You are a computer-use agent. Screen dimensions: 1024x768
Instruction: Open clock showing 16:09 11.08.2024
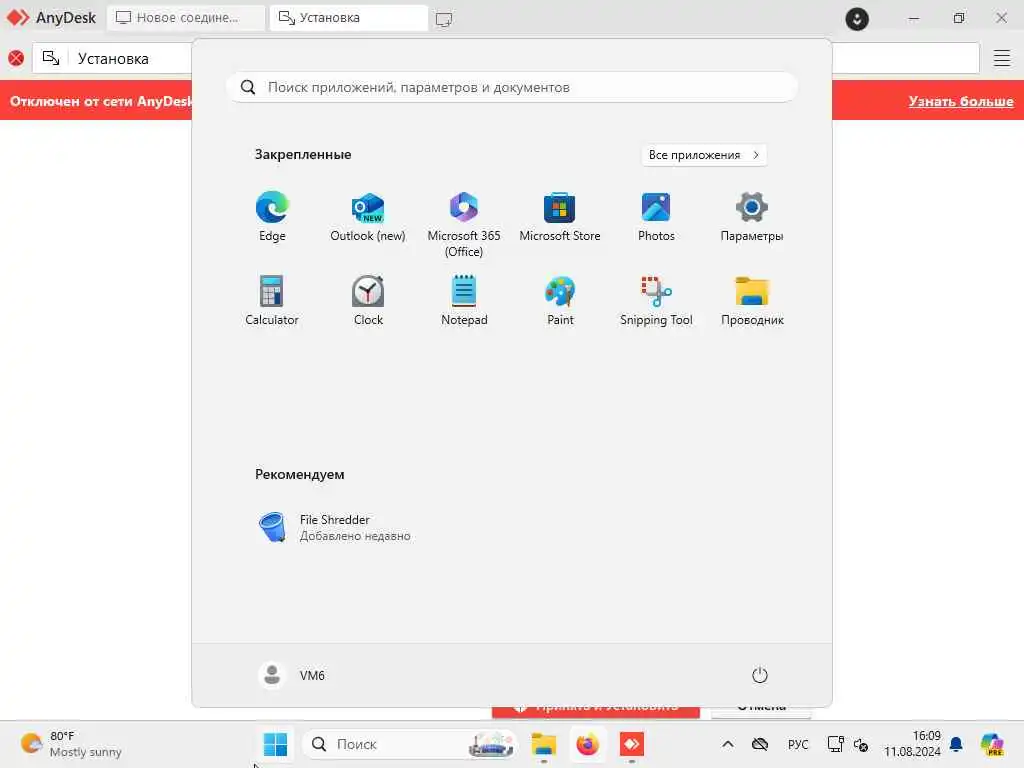pyautogui.click(x=912, y=744)
